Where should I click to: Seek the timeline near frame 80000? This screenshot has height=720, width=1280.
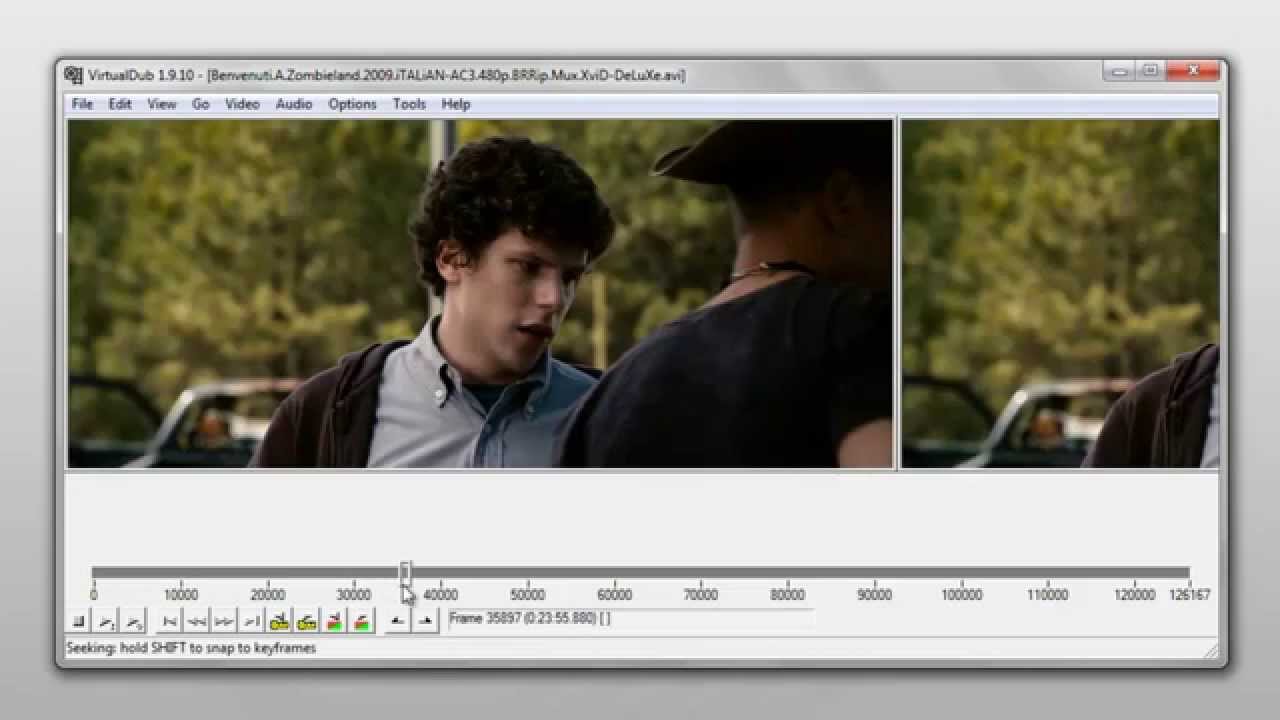coord(788,573)
